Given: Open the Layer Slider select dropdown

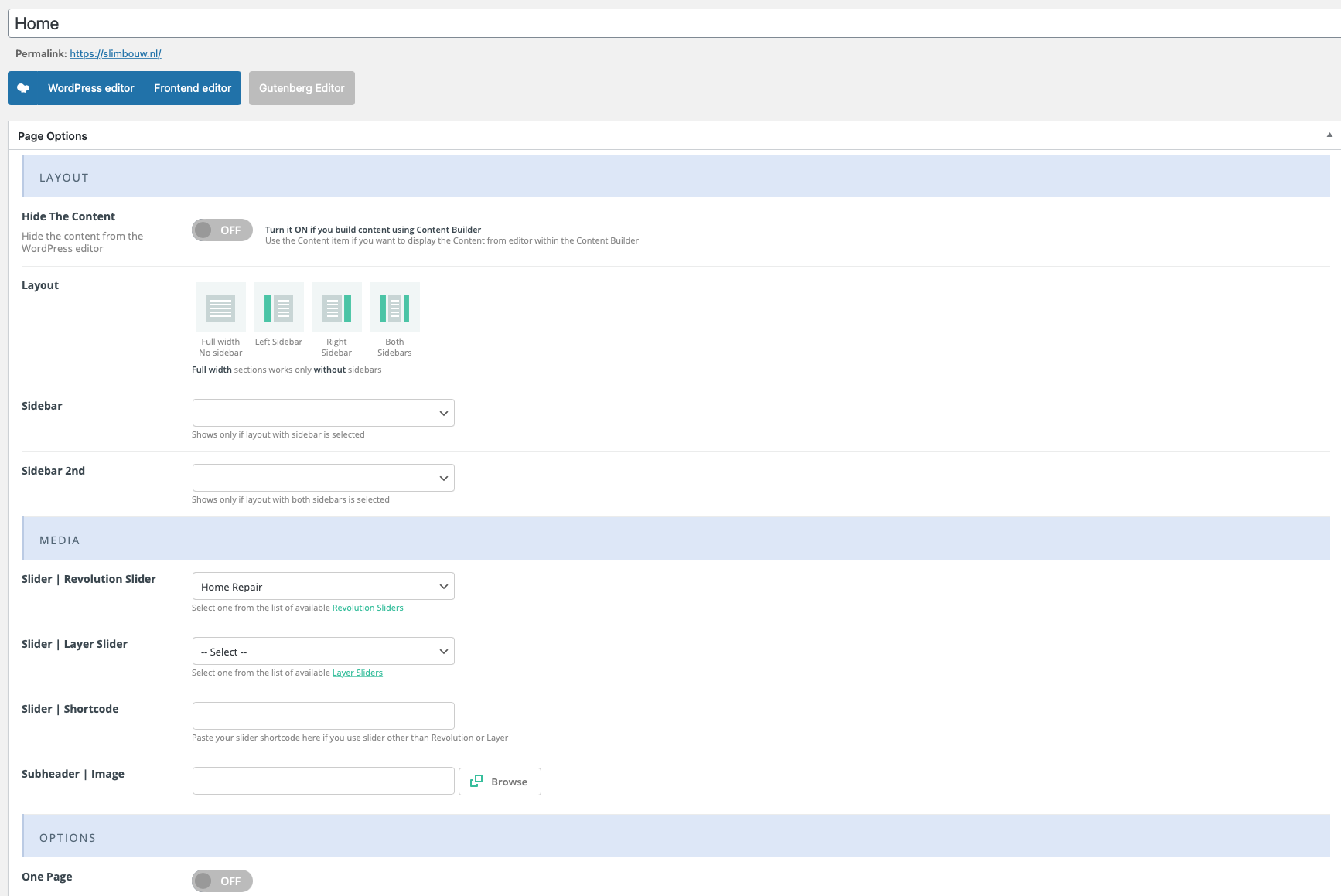Looking at the screenshot, I should click(x=323, y=651).
